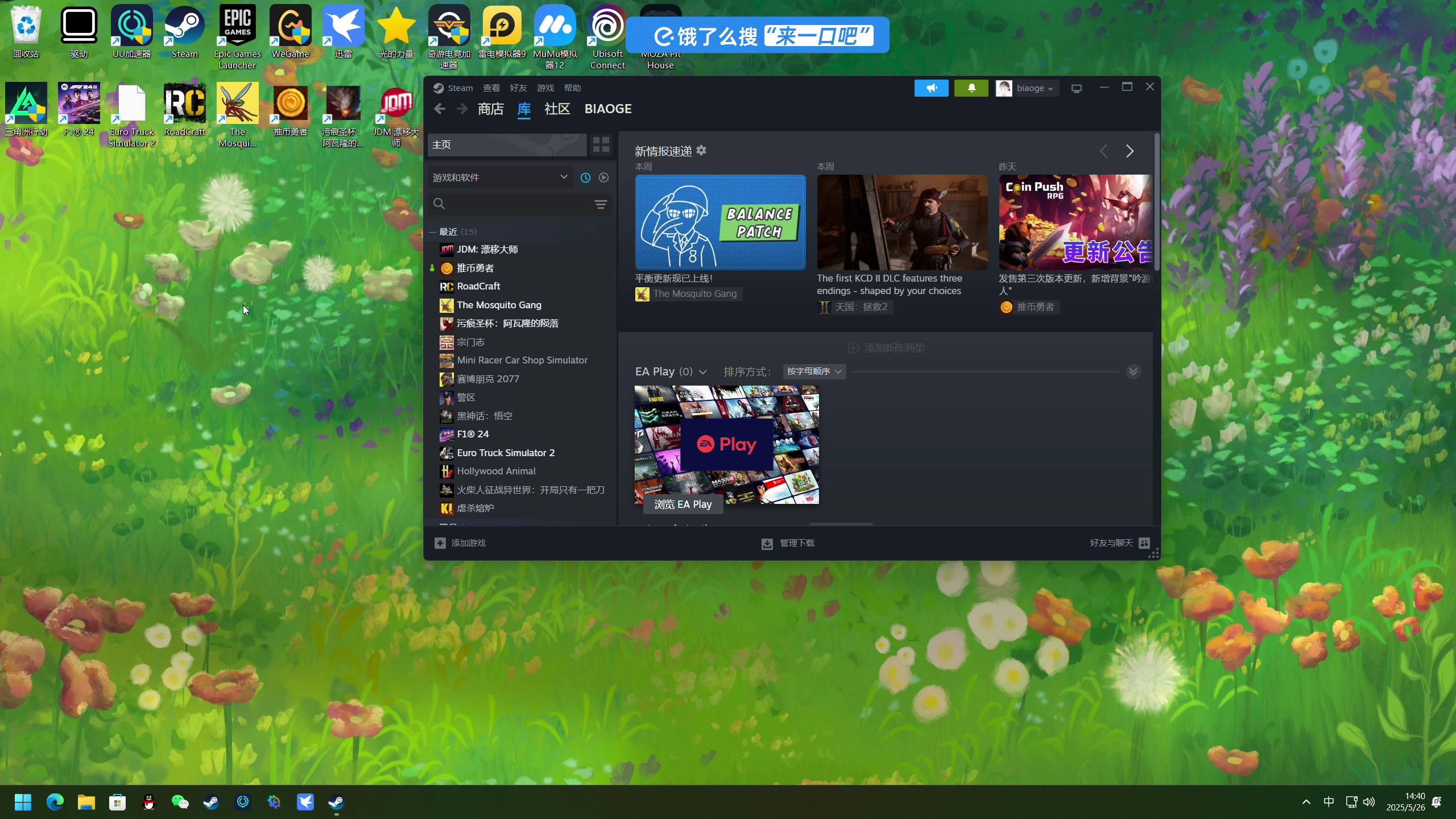This screenshot has width=1456, height=819.
Task: Open Steam notifications bell
Action: pos(971,88)
